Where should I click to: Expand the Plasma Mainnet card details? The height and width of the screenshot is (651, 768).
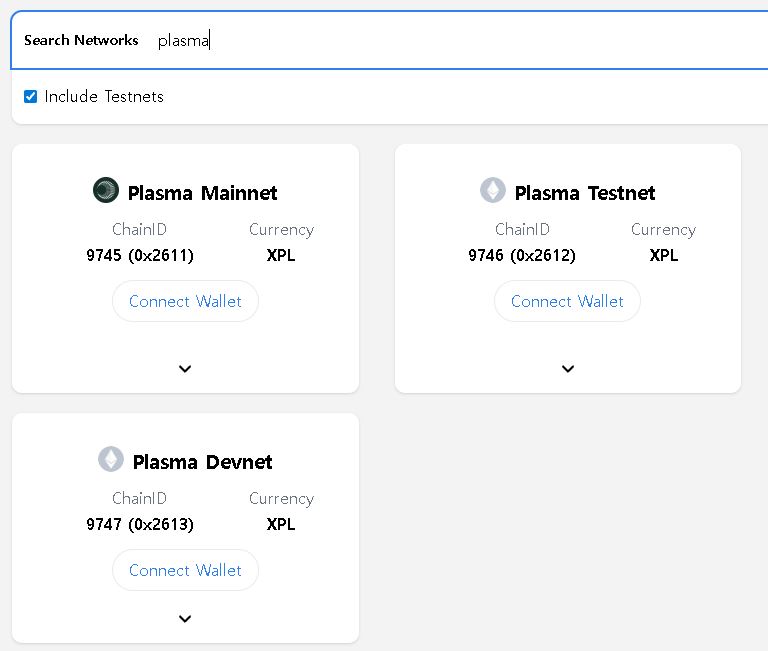[x=185, y=369]
